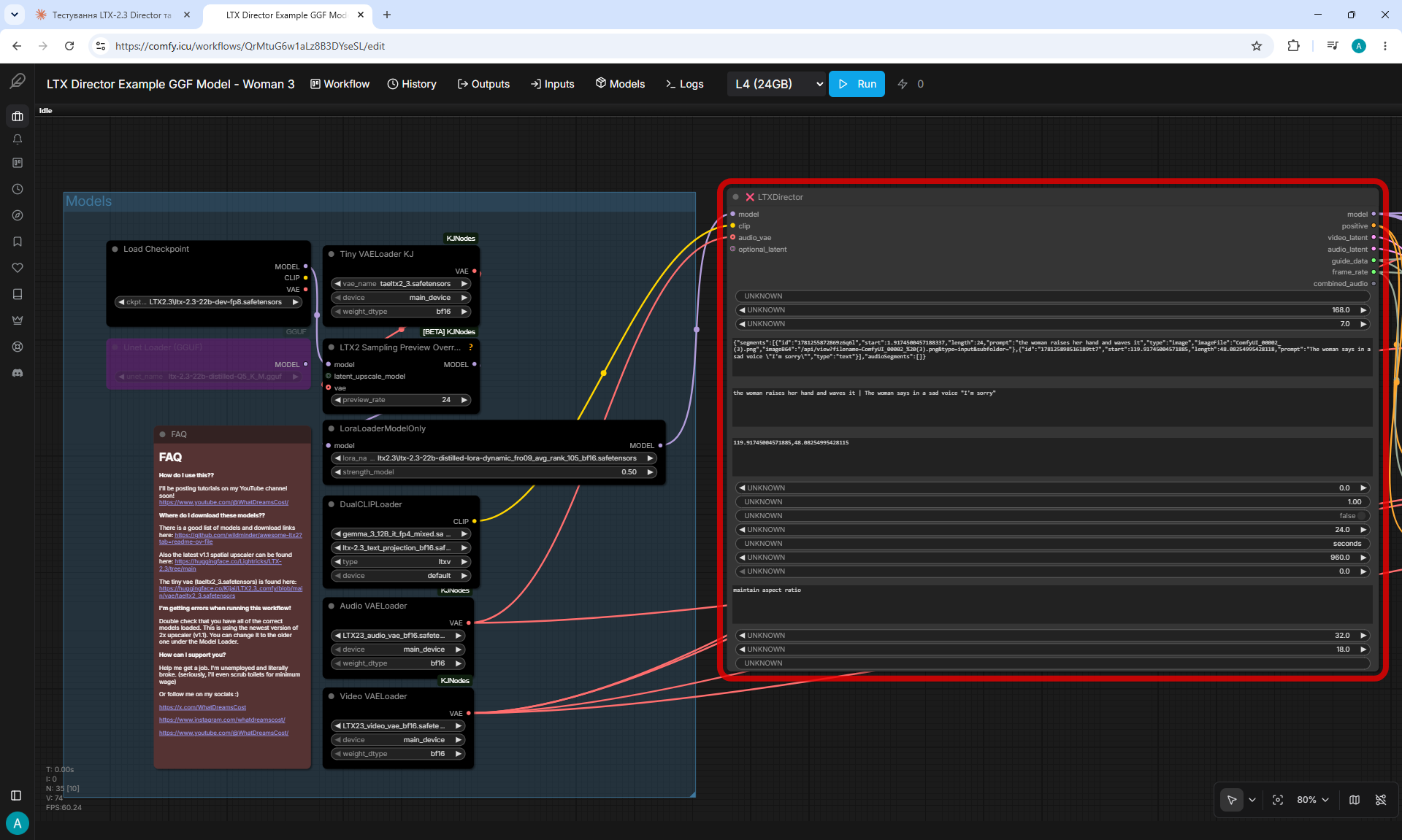Collapse the LoraLoaderModelOnly node dot
Screen dimensions: 1402x840
(332, 428)
